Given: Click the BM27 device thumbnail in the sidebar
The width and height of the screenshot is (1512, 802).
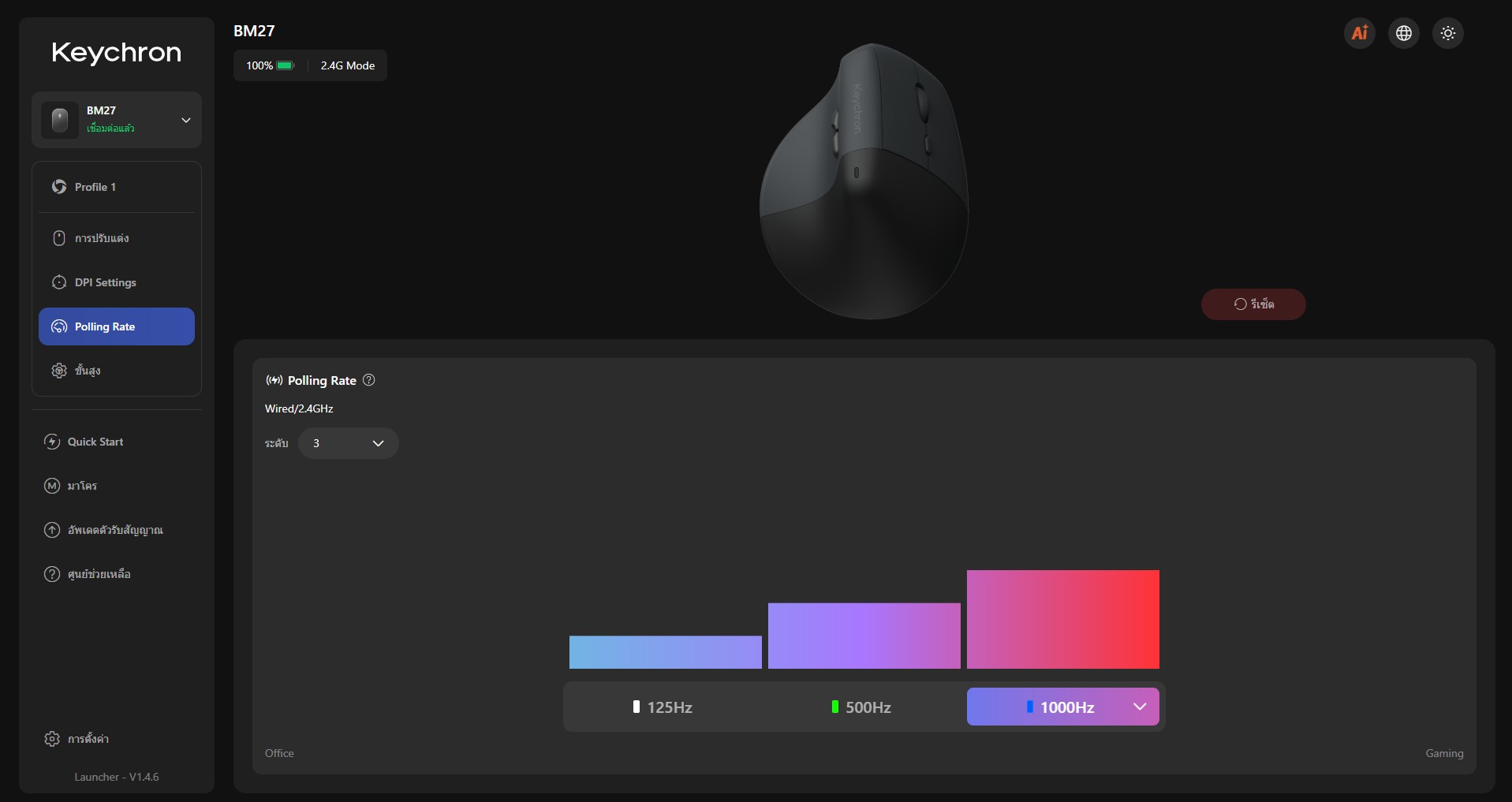Looking at the screenshot, I should 60,120.
